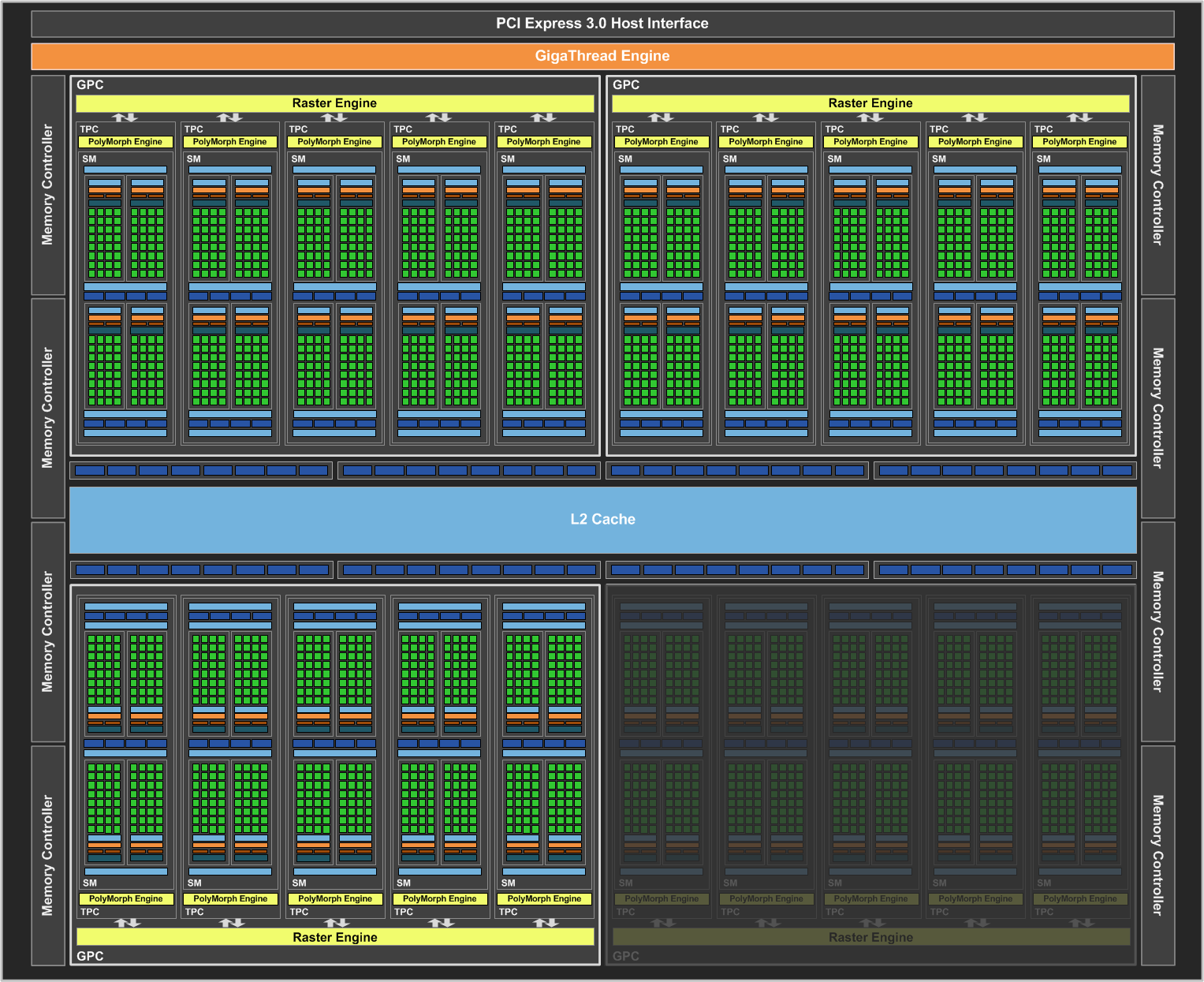
Task: Click the arrows icon above leftmost top-left TPC
Action: 125,118
